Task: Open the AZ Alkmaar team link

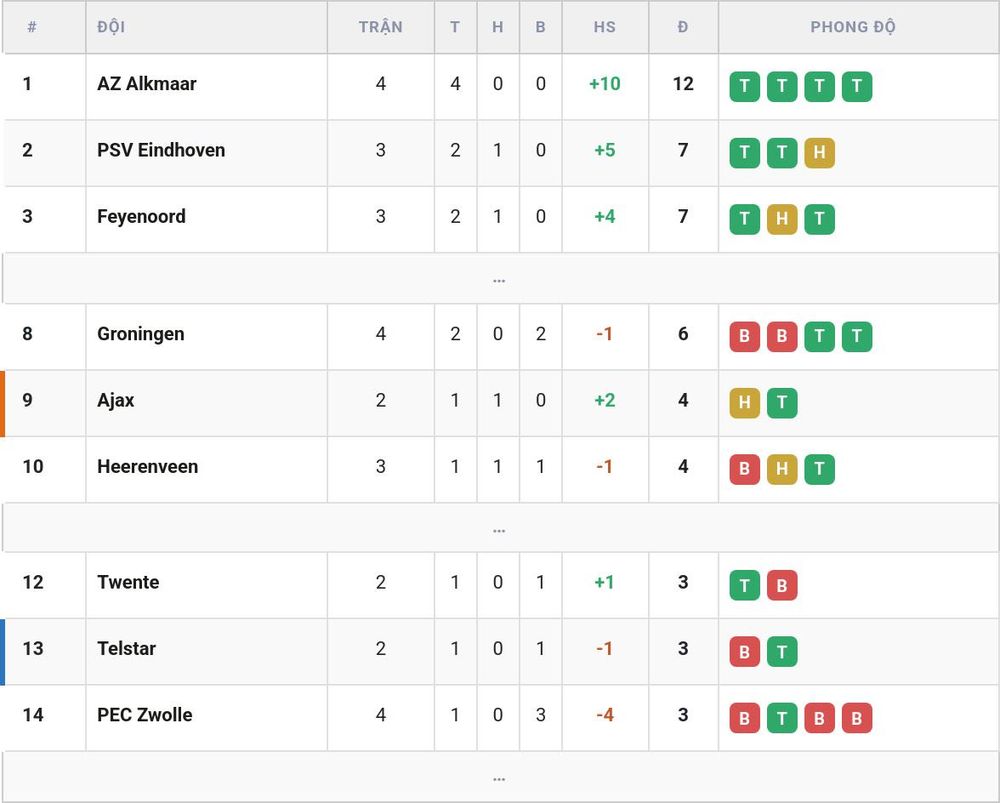Action: pyautogui.click(x=147, y=84)
